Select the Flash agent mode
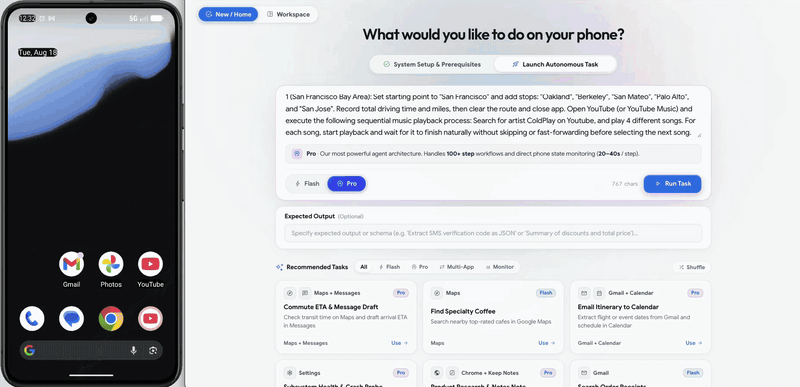This screenshot has height=387, width=800. 307,184
